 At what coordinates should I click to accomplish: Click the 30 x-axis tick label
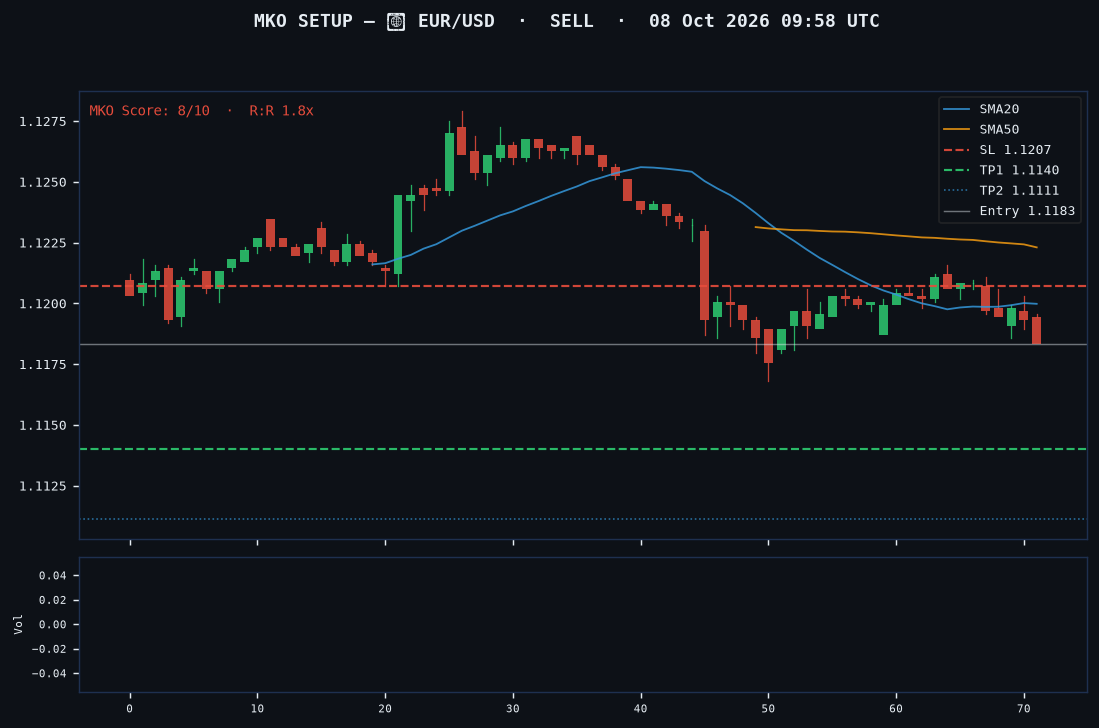(513, 709)
